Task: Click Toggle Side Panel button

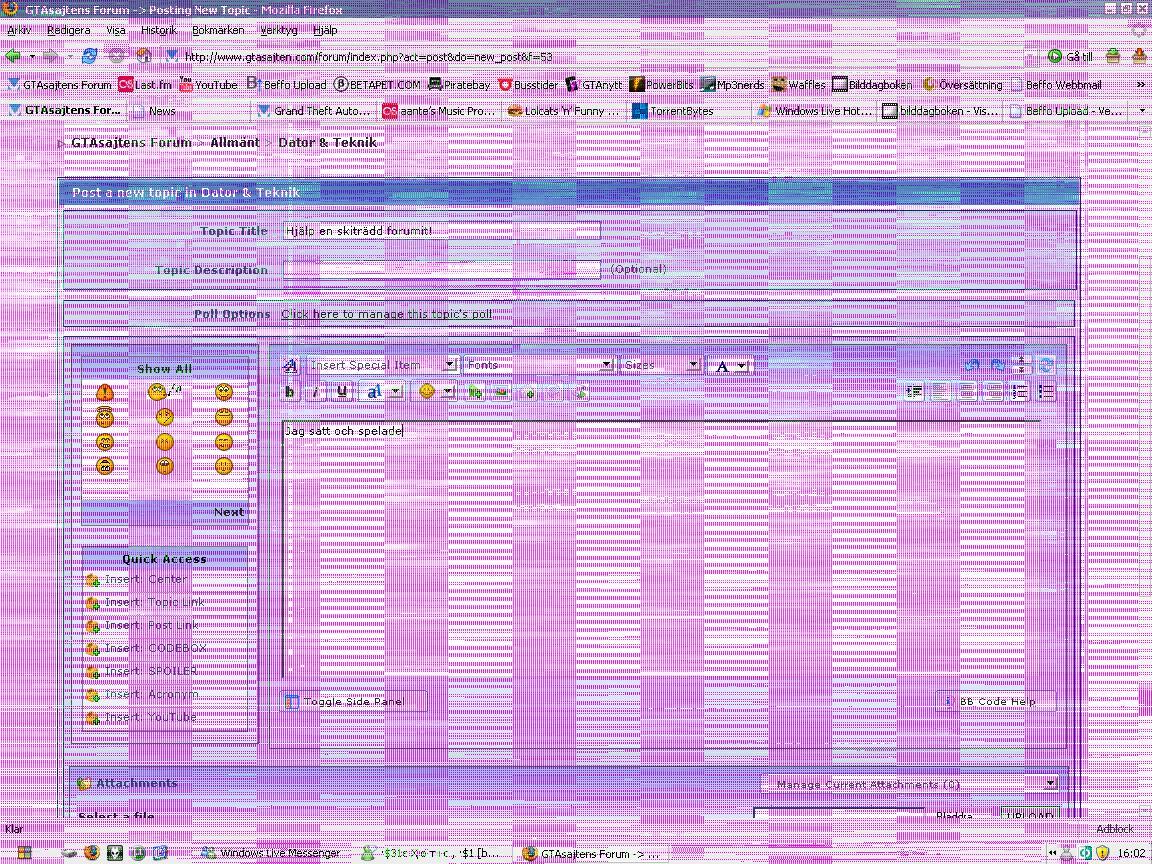Action: click(x=353, y=702)
